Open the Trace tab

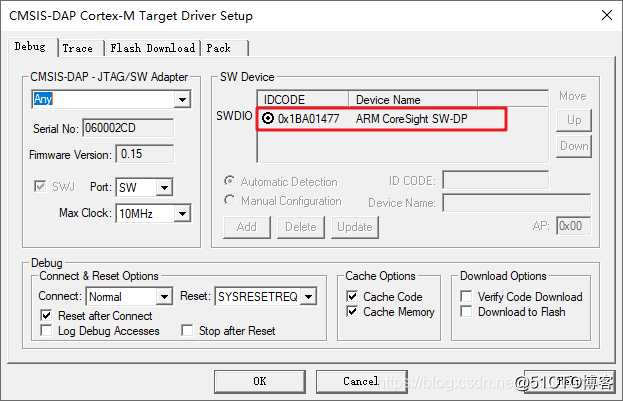[81, 48]
